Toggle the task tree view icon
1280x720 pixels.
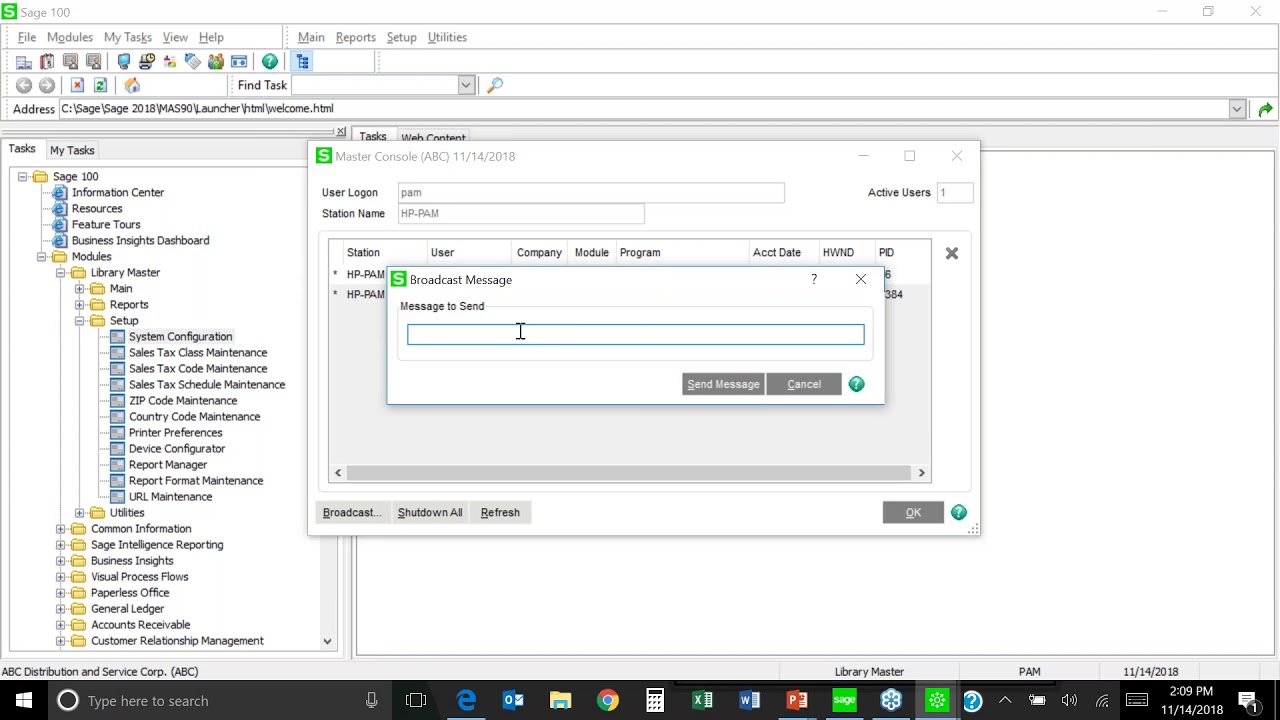coord(303,62)
